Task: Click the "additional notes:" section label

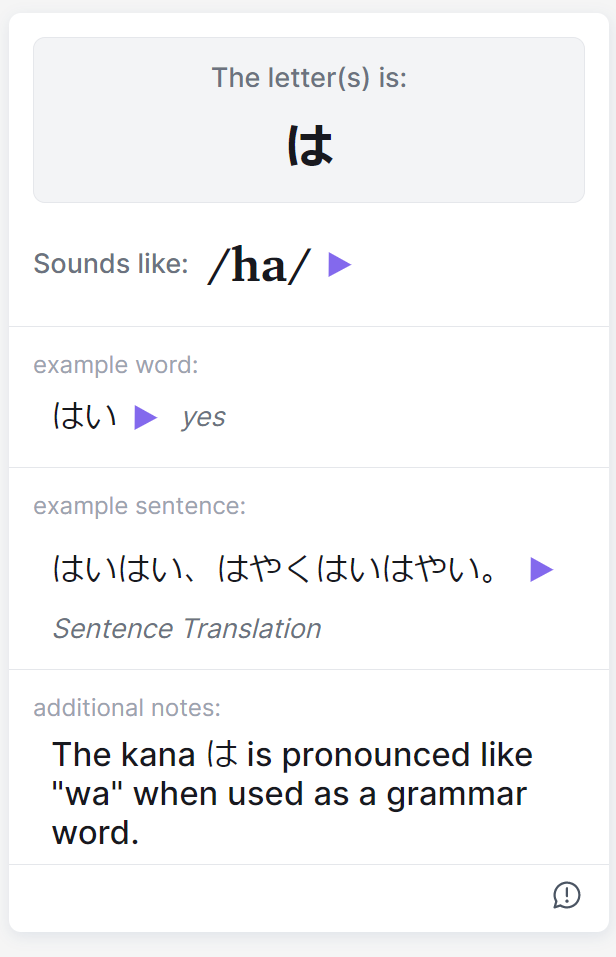Action: pyautogui.click(x=127, y=708)
